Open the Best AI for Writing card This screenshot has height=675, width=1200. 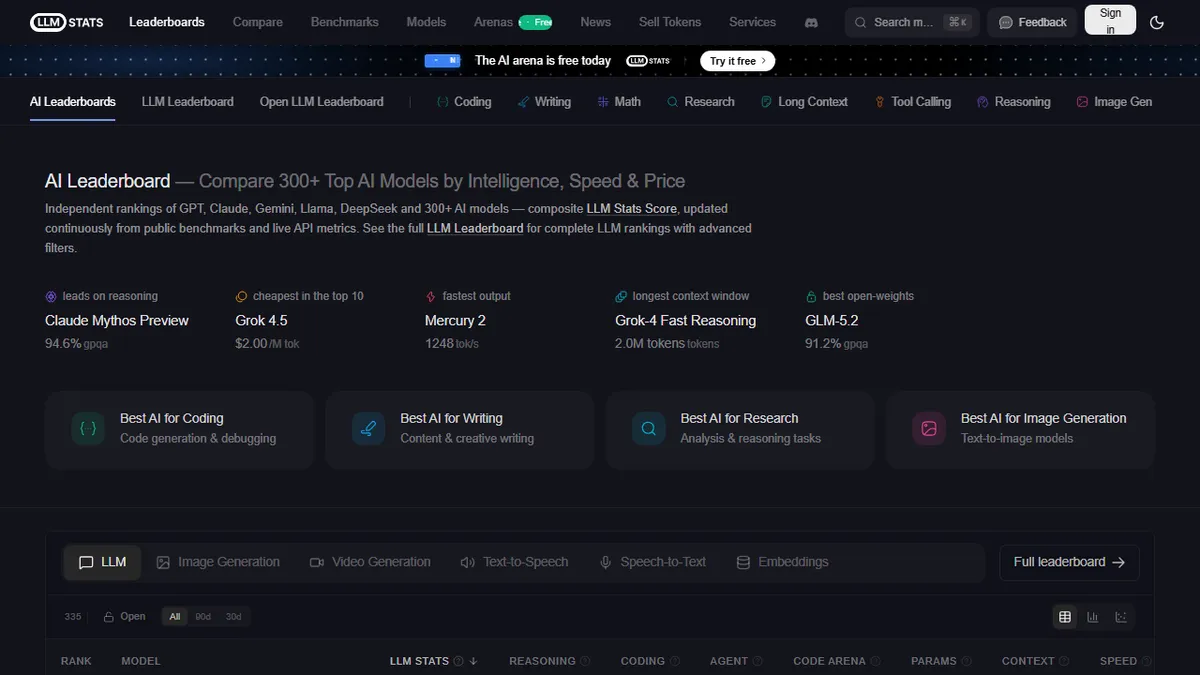coord(459,430)
